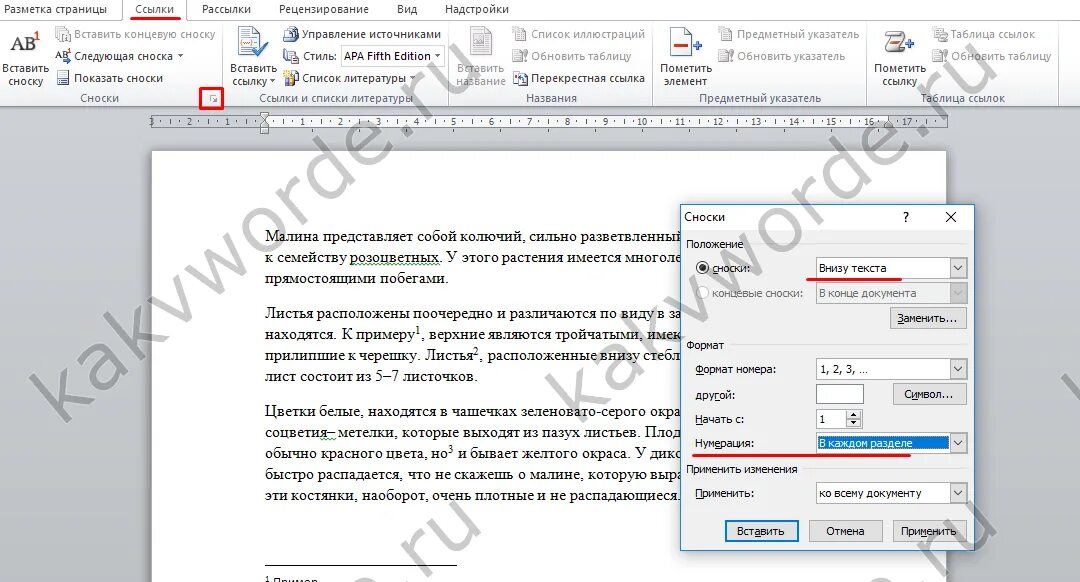
Task: Click Insert Footnote icon (Вставить сноску)
Action: tap(24, 43)
